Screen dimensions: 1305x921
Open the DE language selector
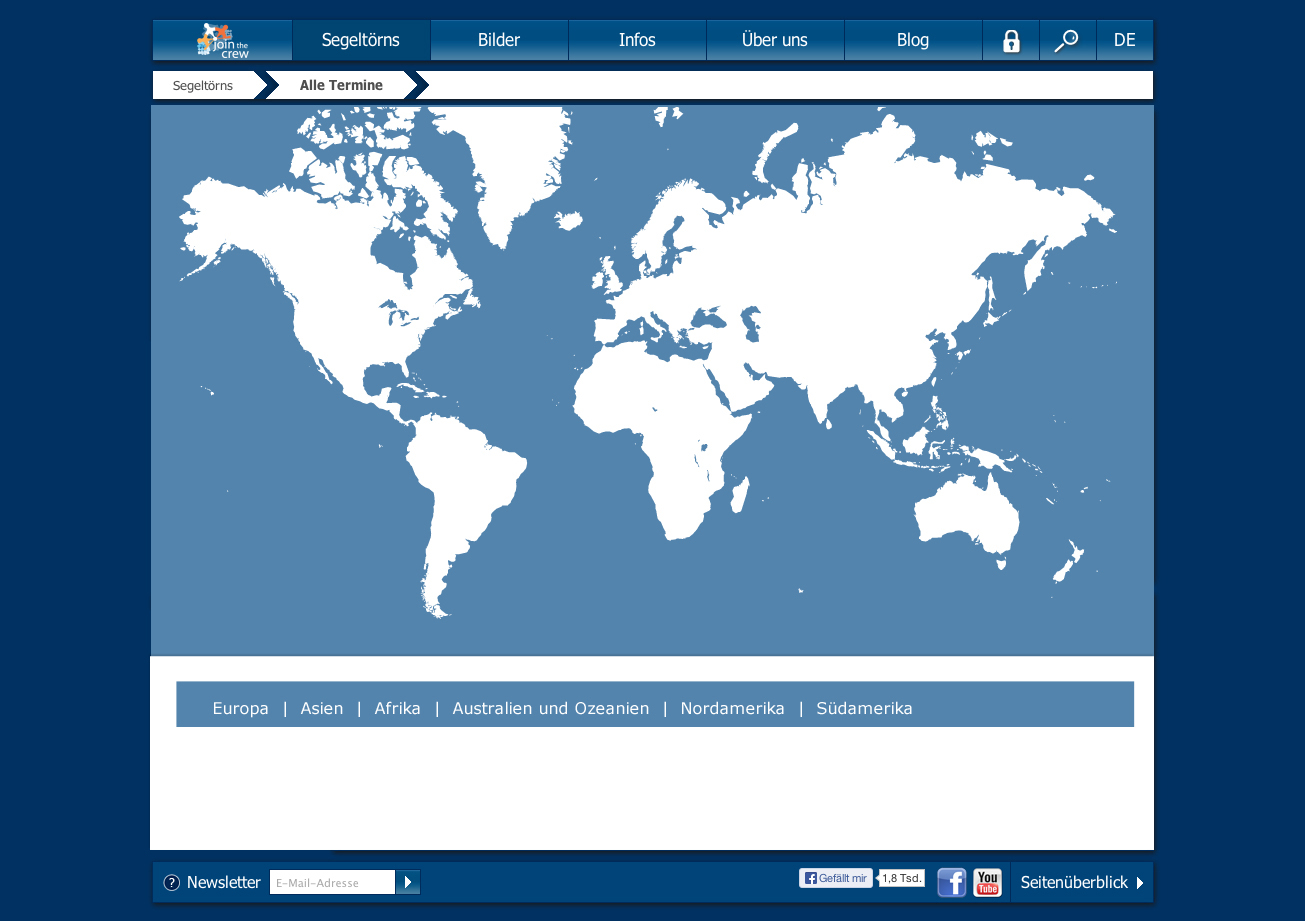point(1124,40)
